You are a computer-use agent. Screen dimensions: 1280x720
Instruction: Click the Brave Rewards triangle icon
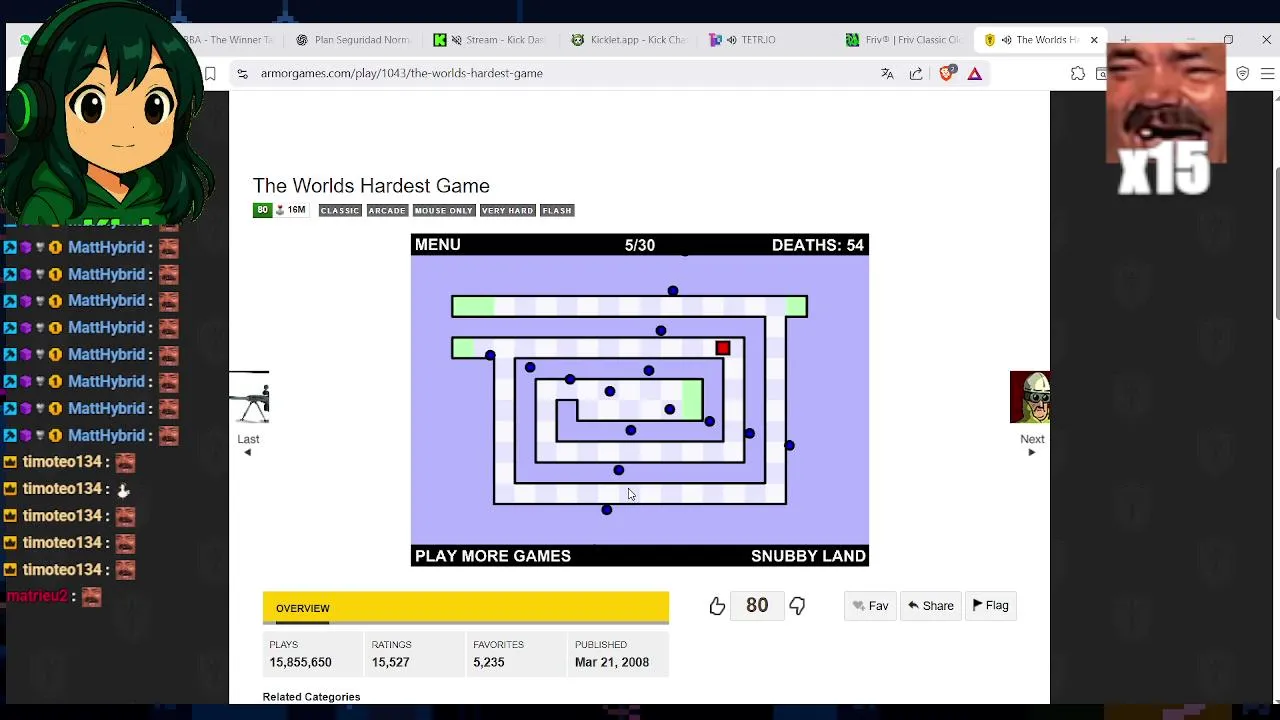tap(975, 73)
